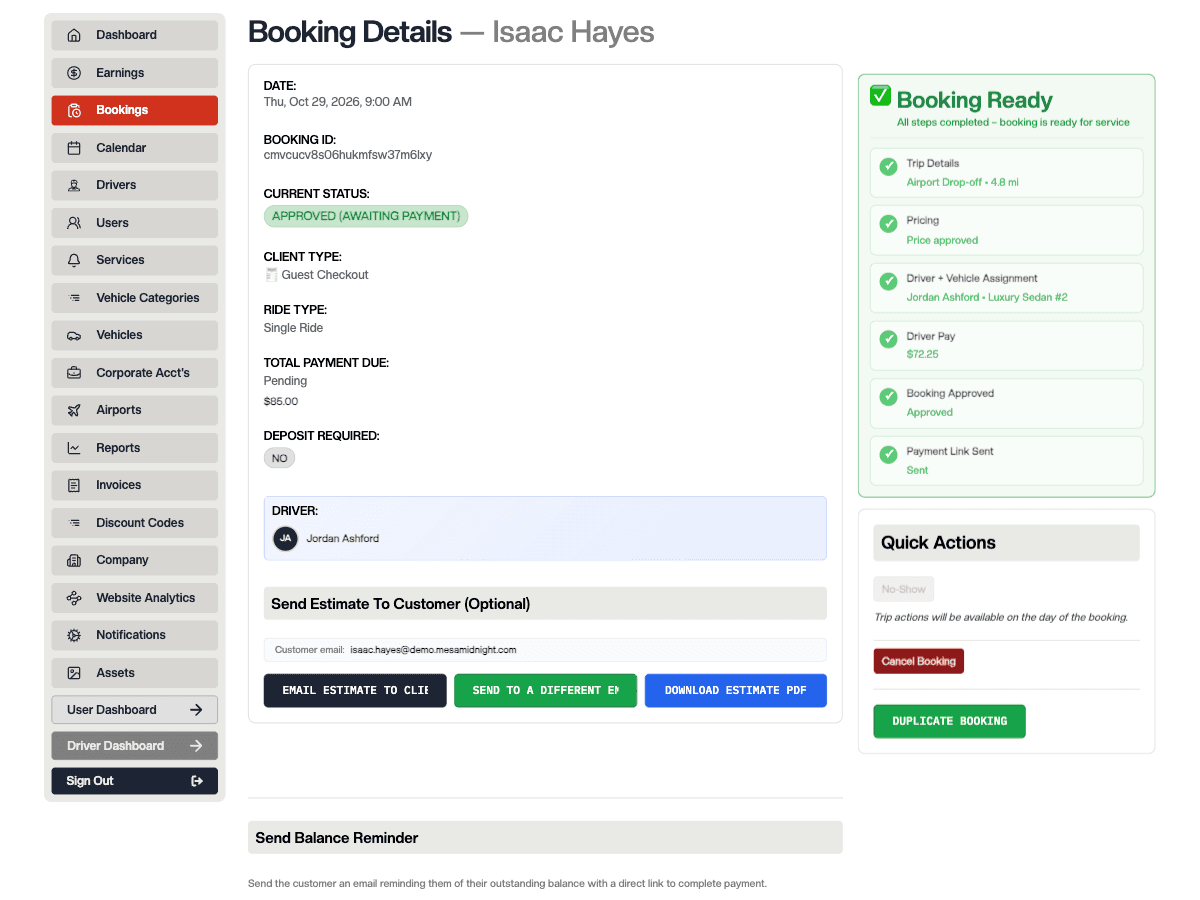
Task: Click the Company building icon
Action: pyautogui.click(x=74, y=560)
